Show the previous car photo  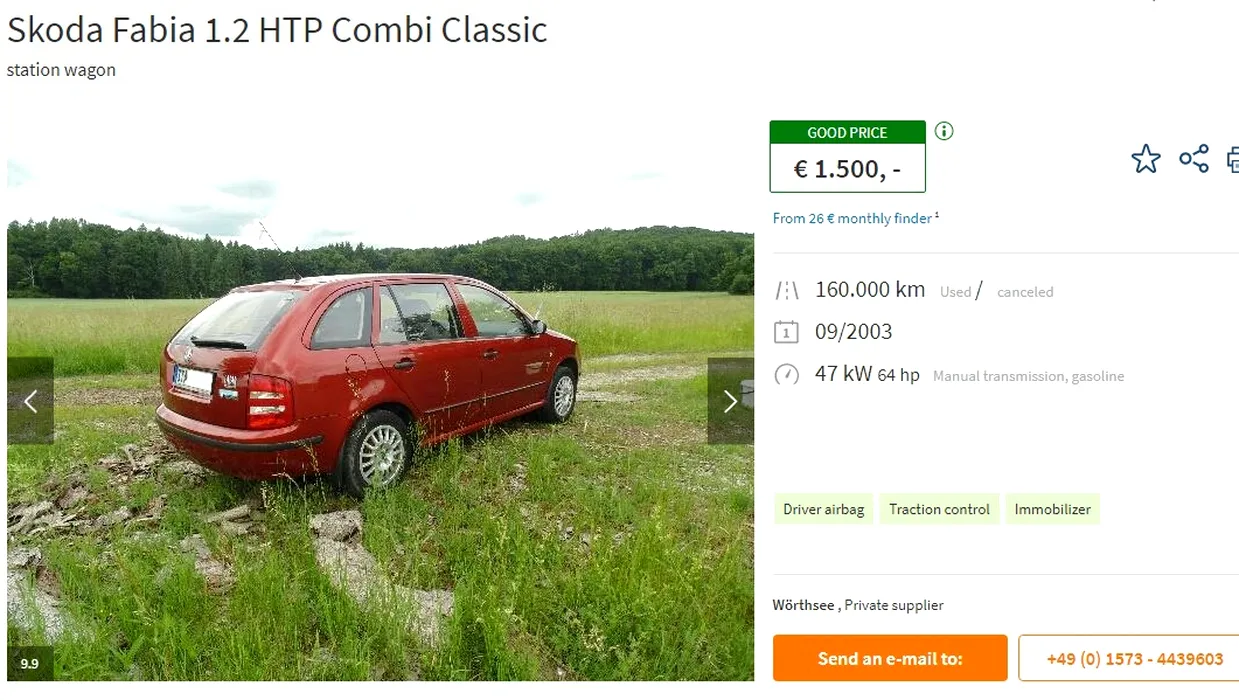[30, 401]
